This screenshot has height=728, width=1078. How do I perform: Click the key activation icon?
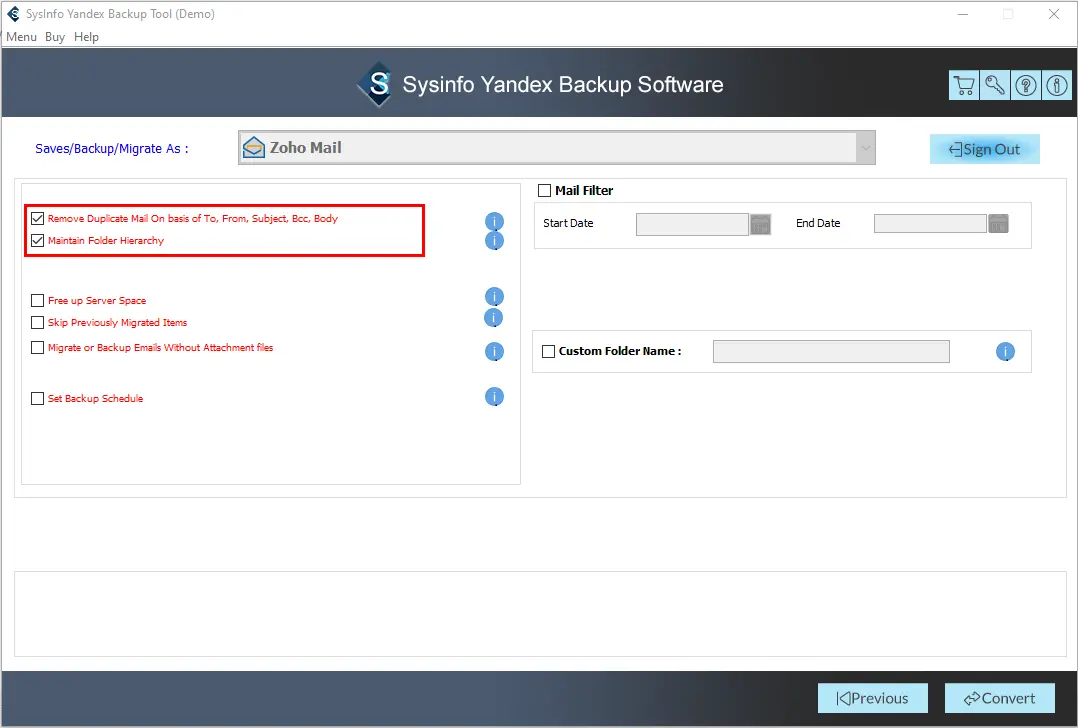coord(995,86)
